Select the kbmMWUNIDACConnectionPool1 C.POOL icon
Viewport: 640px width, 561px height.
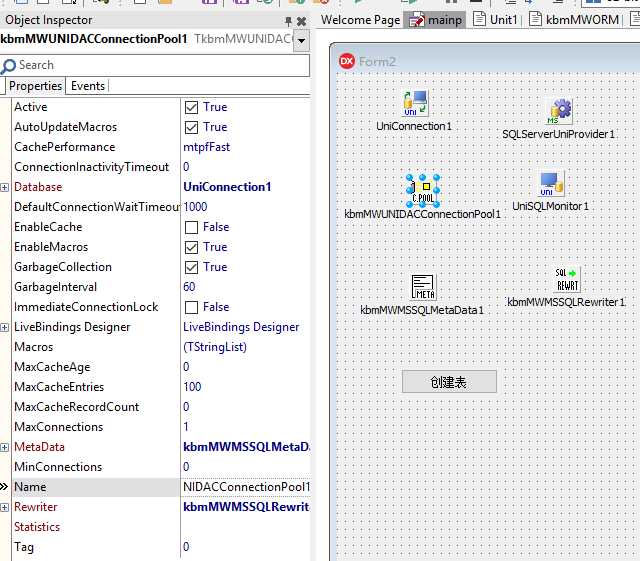pyautogui.click(x=423, y=191)
